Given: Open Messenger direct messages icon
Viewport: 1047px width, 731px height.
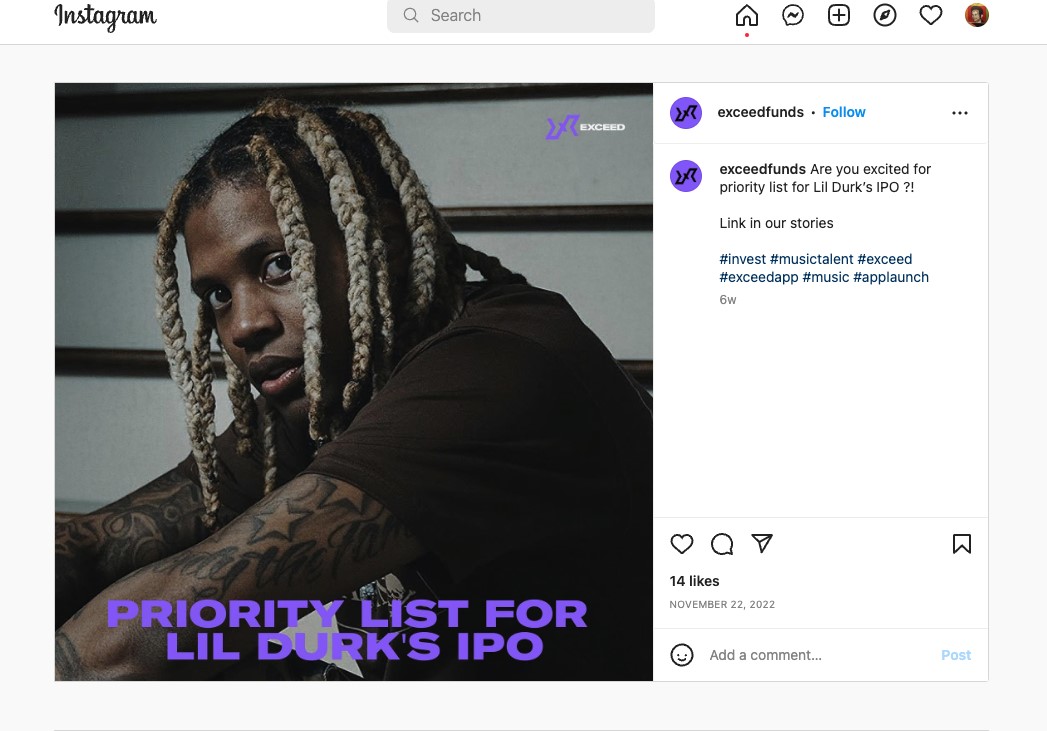Looking at the screenshot, I should [x=793, y=15].
